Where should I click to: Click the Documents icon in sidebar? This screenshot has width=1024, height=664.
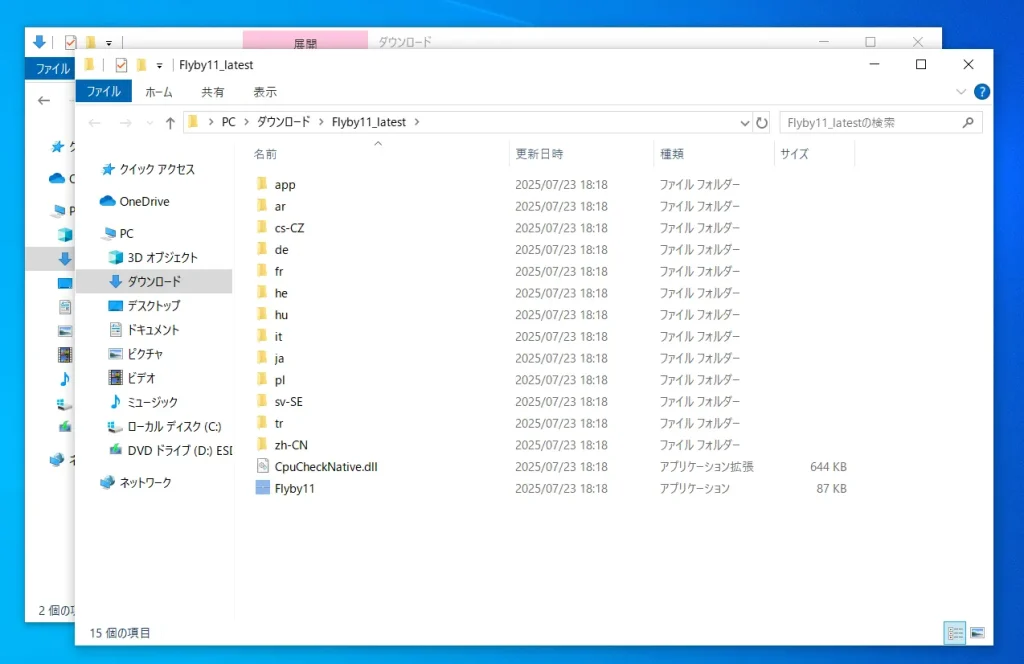116,330
